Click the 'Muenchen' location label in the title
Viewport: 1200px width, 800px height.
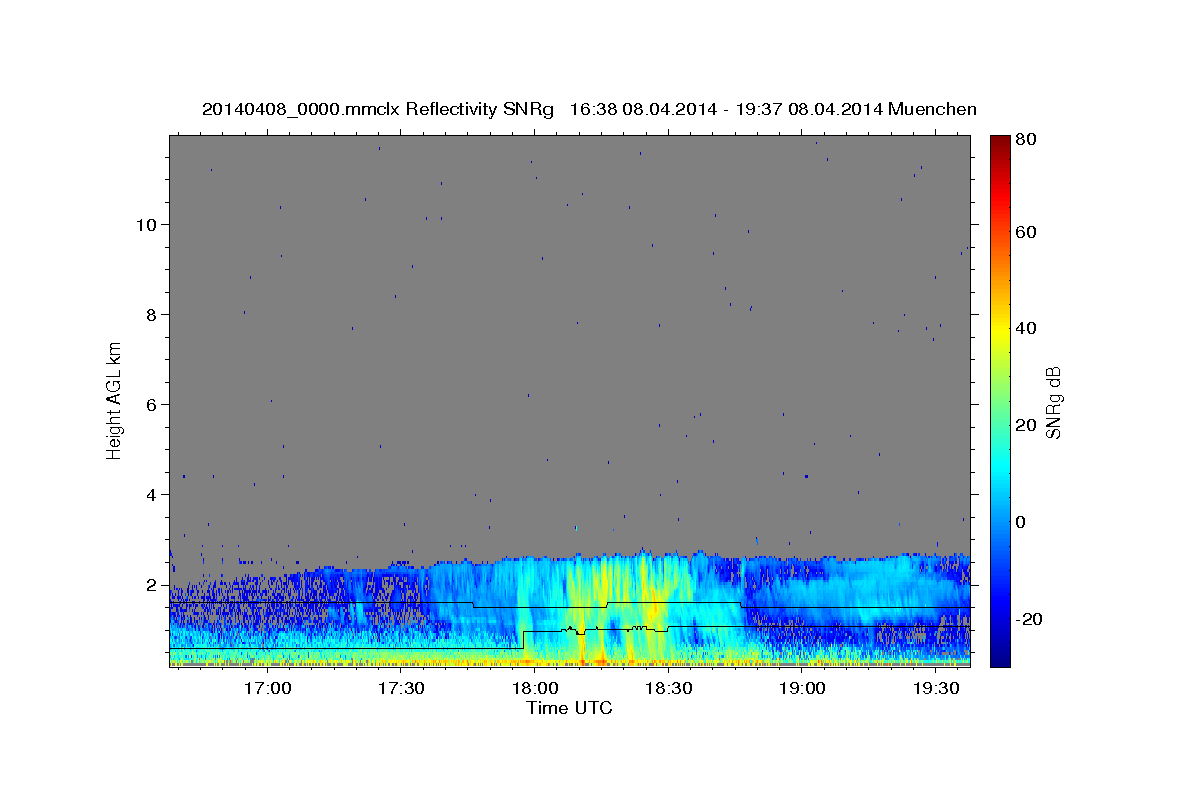932,109
